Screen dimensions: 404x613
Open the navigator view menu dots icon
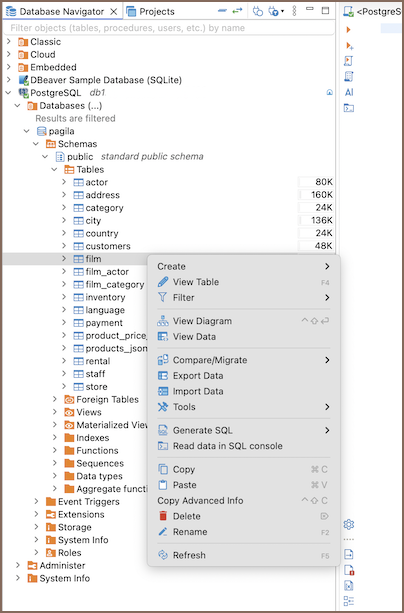tap(294, 11)
